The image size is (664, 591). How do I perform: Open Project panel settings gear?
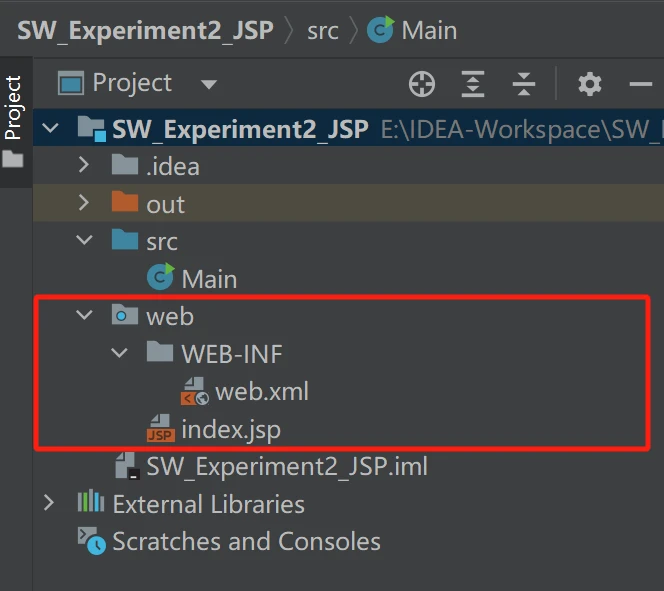[590, 84]
